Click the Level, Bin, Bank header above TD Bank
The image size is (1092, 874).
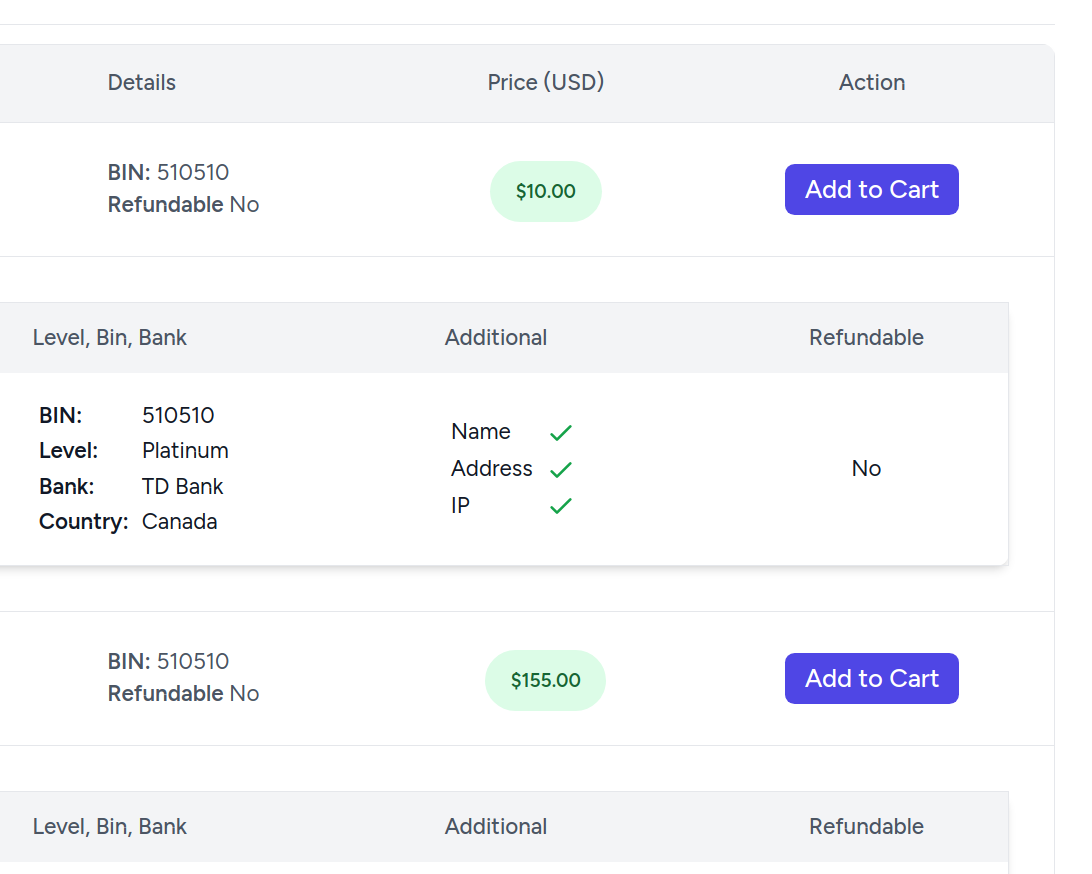(x=110, y=338)
